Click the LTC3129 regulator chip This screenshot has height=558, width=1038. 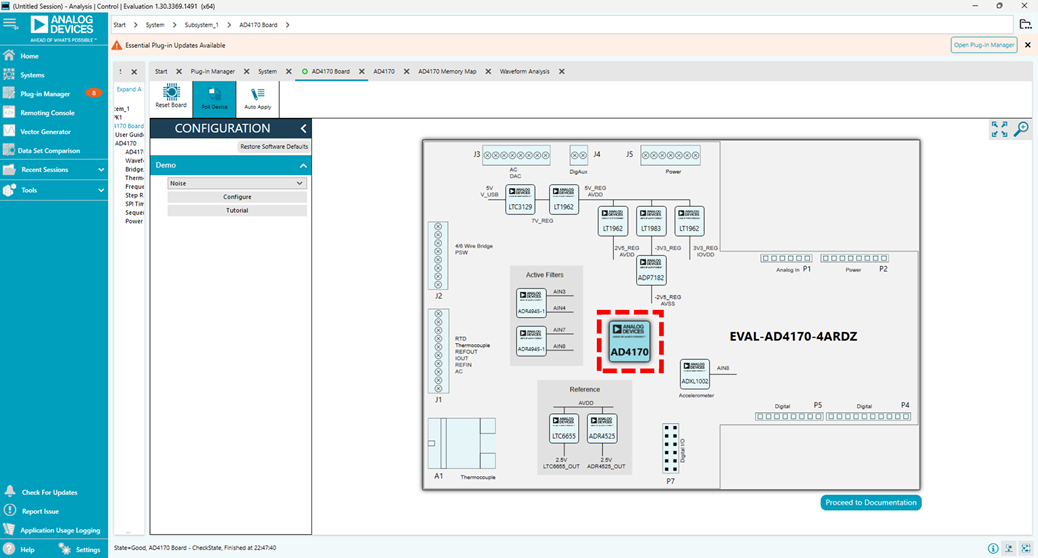click(x=520, y=199)
